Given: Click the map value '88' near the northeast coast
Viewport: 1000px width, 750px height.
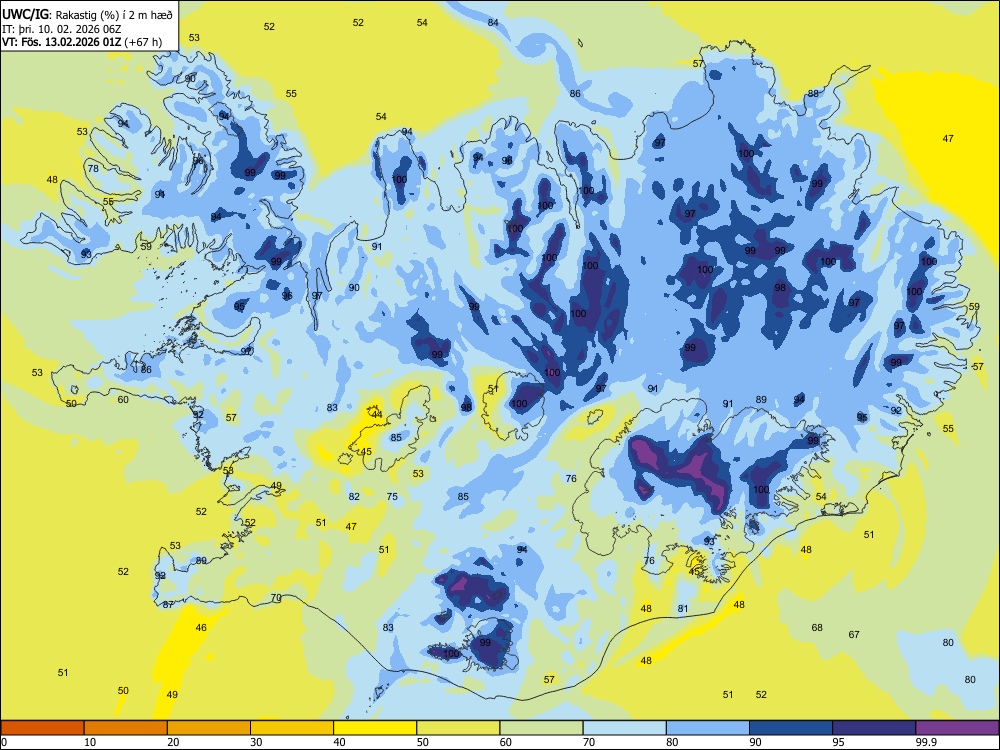Looking at the screenshot, I should 813,93.
